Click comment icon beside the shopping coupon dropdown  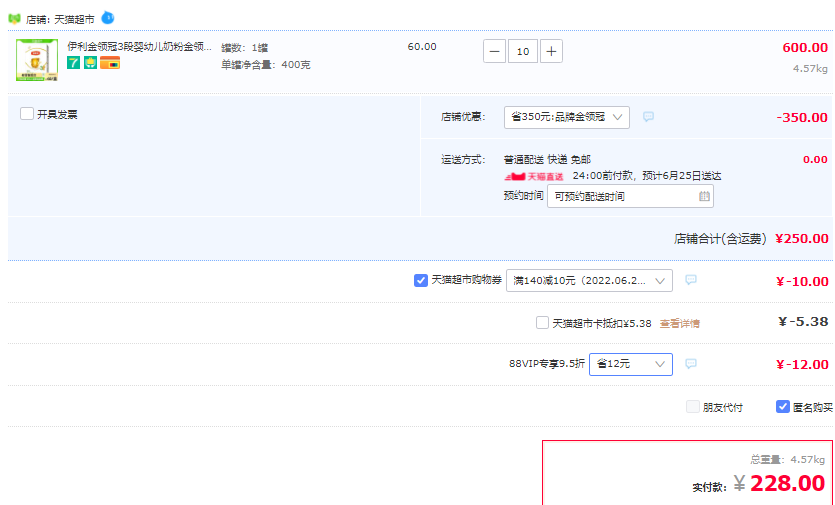tap(691, 280)
